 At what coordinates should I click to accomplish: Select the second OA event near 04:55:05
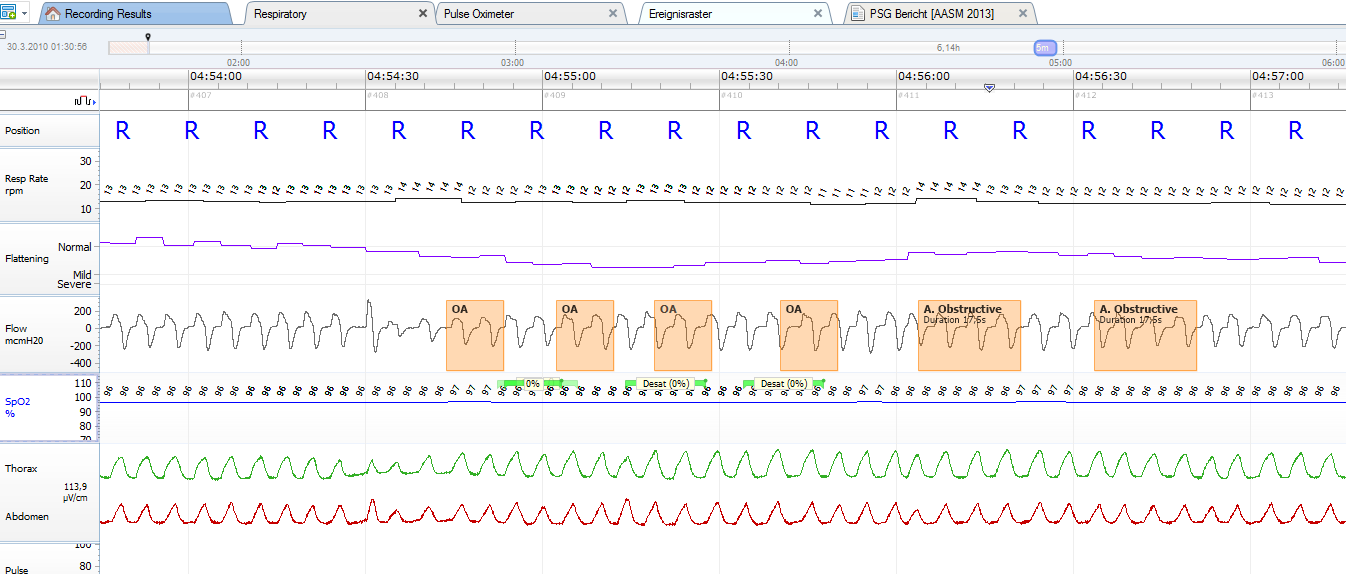pyautogui.click(x=585, y=335)
